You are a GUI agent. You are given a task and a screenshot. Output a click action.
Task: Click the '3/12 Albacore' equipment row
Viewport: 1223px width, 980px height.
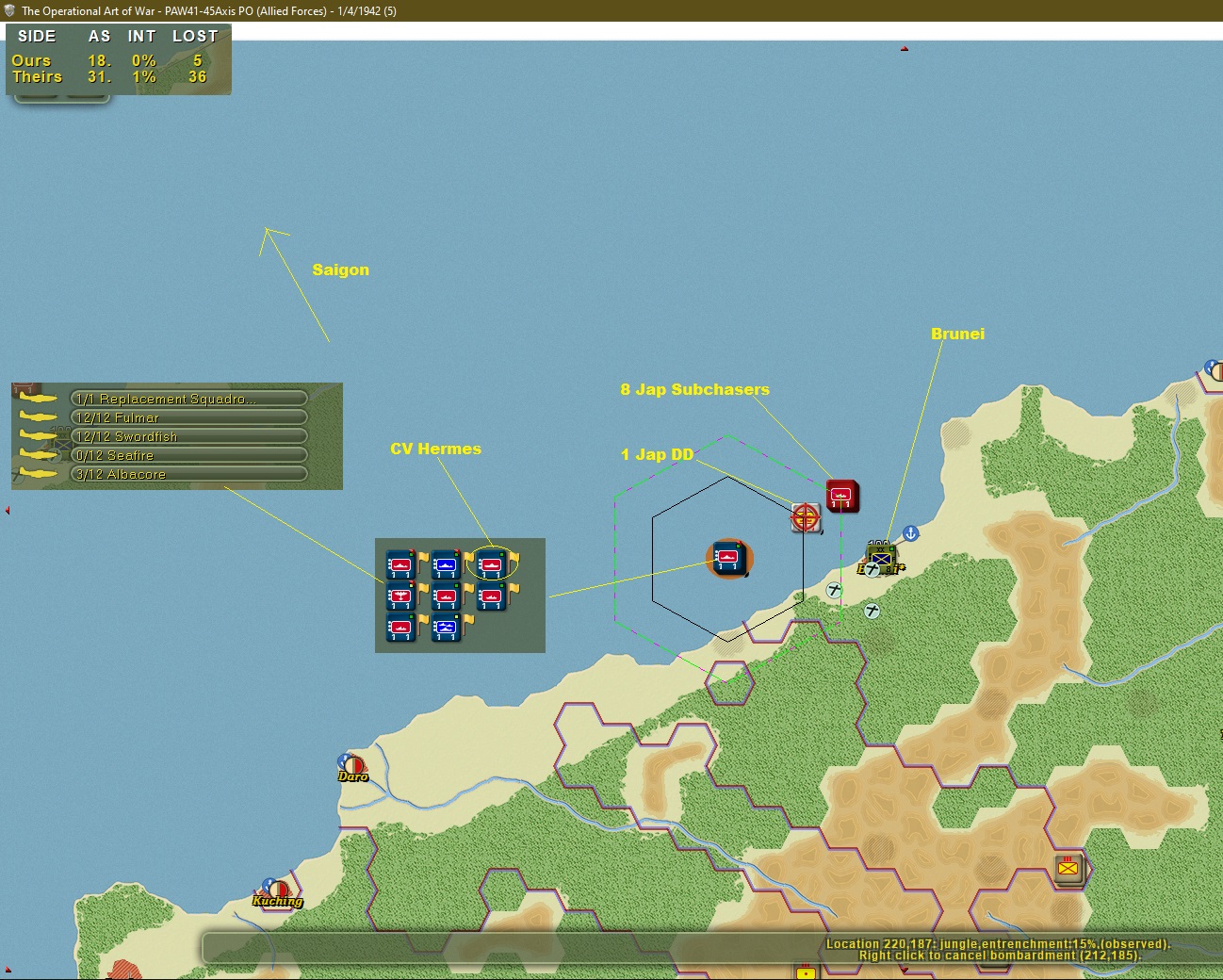[189, 474]
